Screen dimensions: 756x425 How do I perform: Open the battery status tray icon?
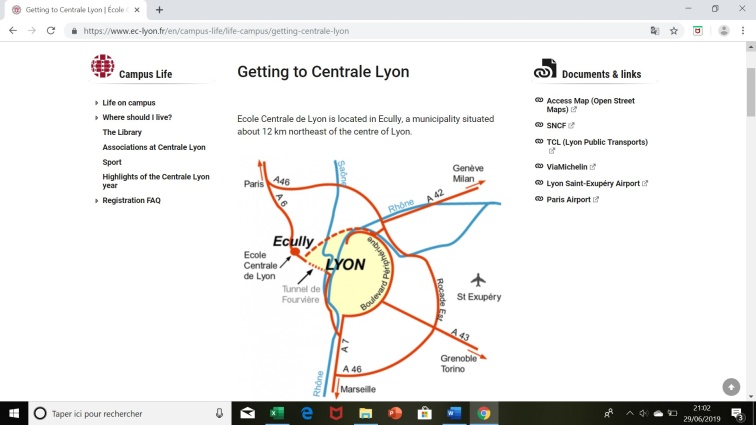point(673,413)
